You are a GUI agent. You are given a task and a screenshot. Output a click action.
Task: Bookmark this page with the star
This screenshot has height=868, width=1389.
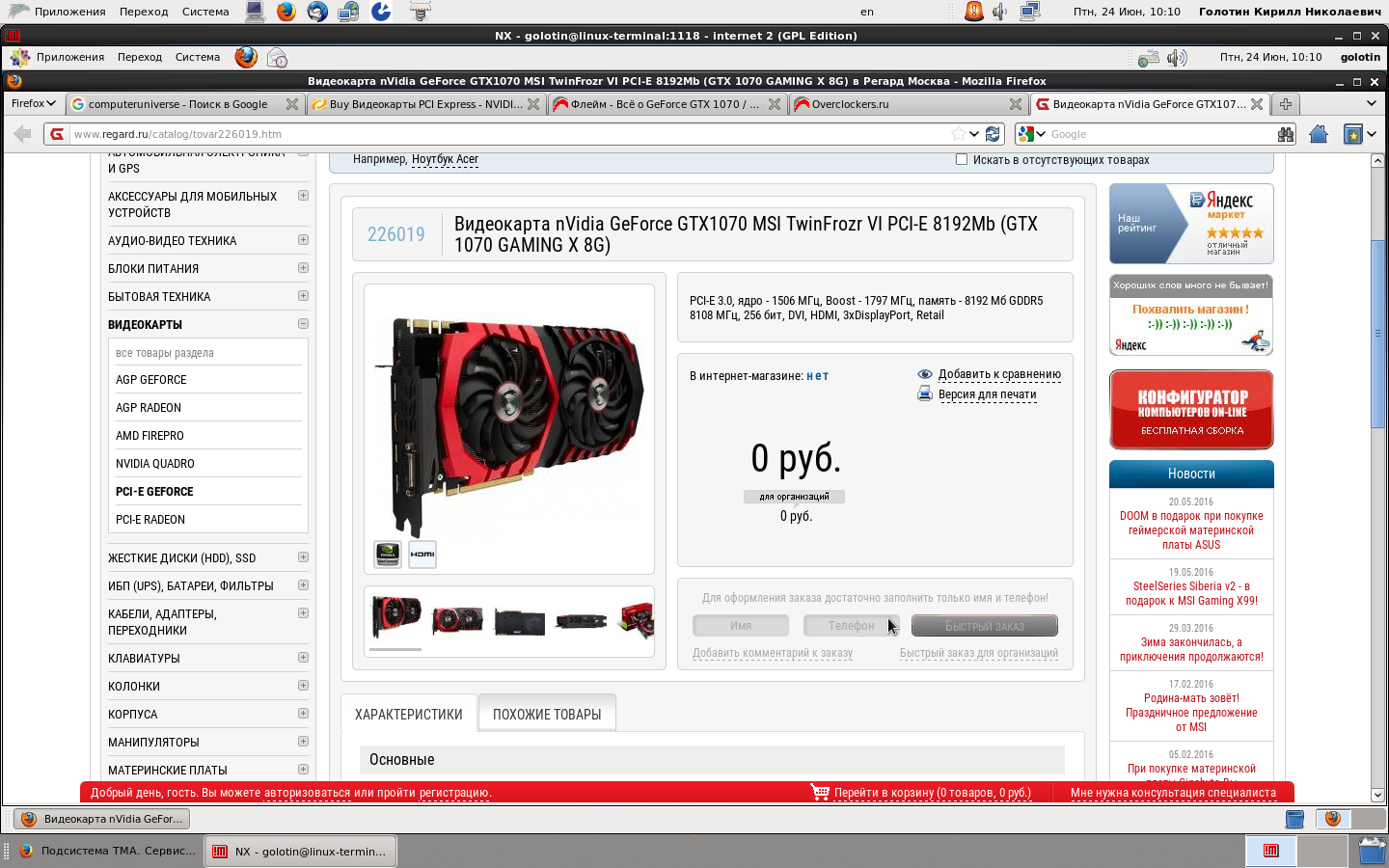point(958,134)
